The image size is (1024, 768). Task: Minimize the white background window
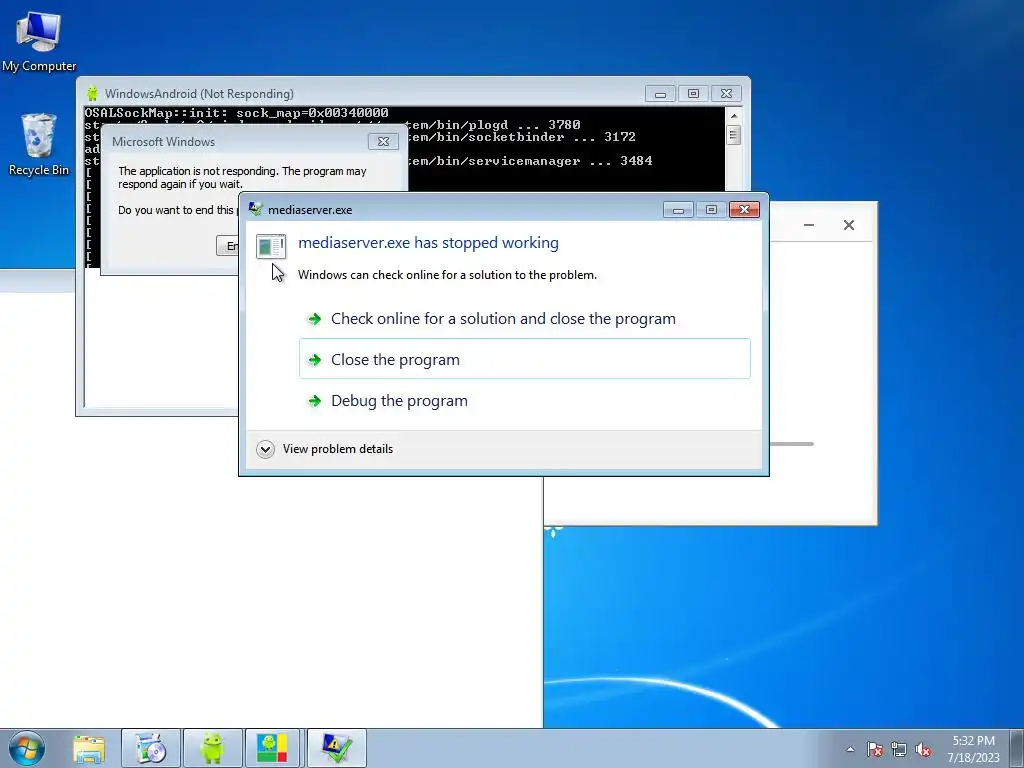tap(808, 225)
